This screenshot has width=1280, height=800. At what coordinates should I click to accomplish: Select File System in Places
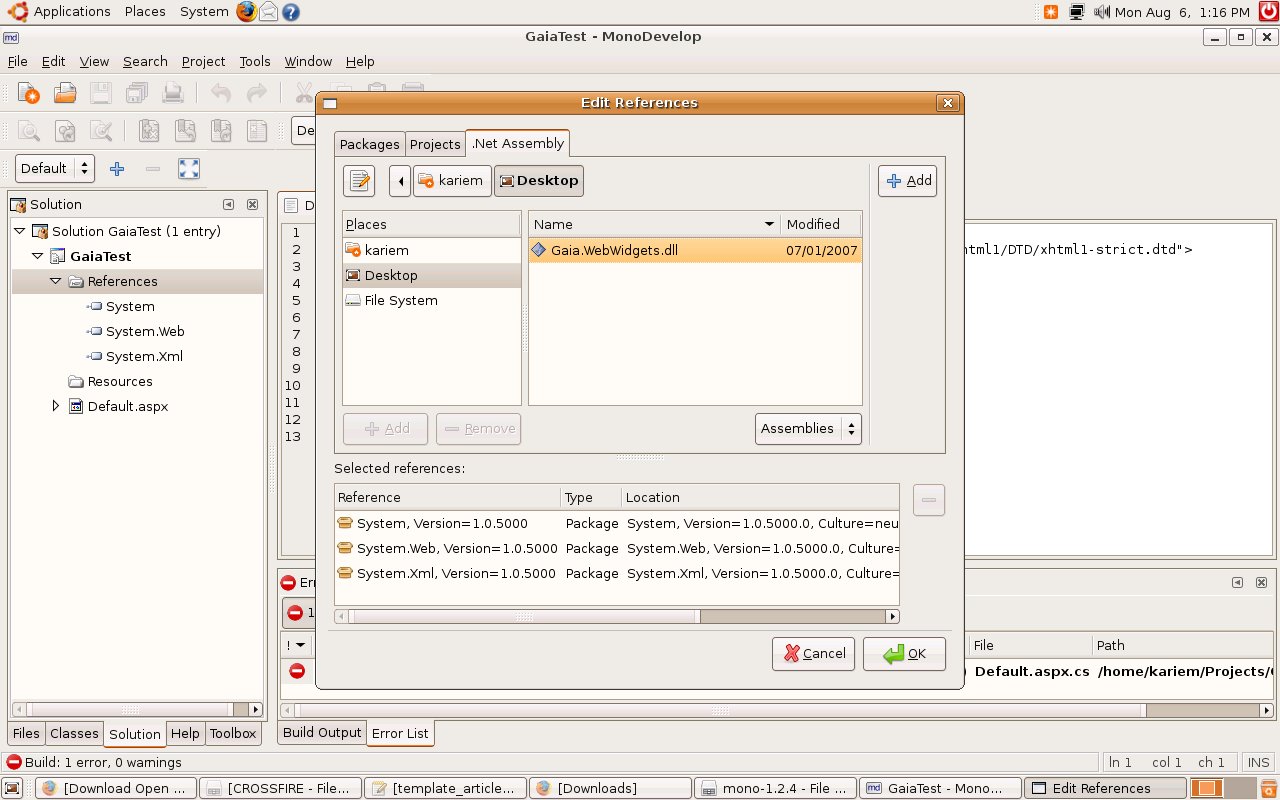coord(432,300)
